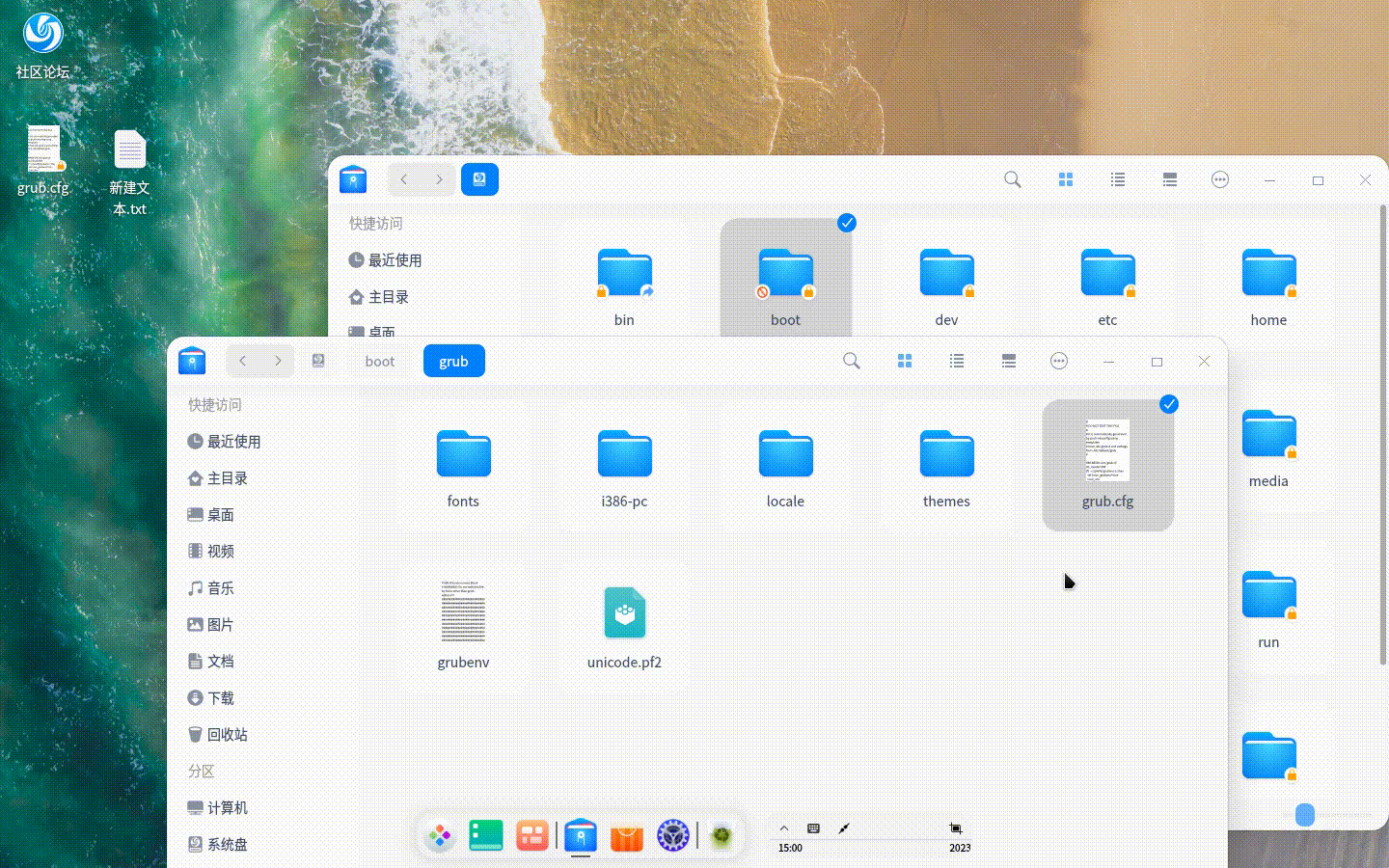Click the keyboard layout tray icon
Image resolution: width=1389 pixels, height=868 pixels.
pyautogui.click(x=813, y=827)
